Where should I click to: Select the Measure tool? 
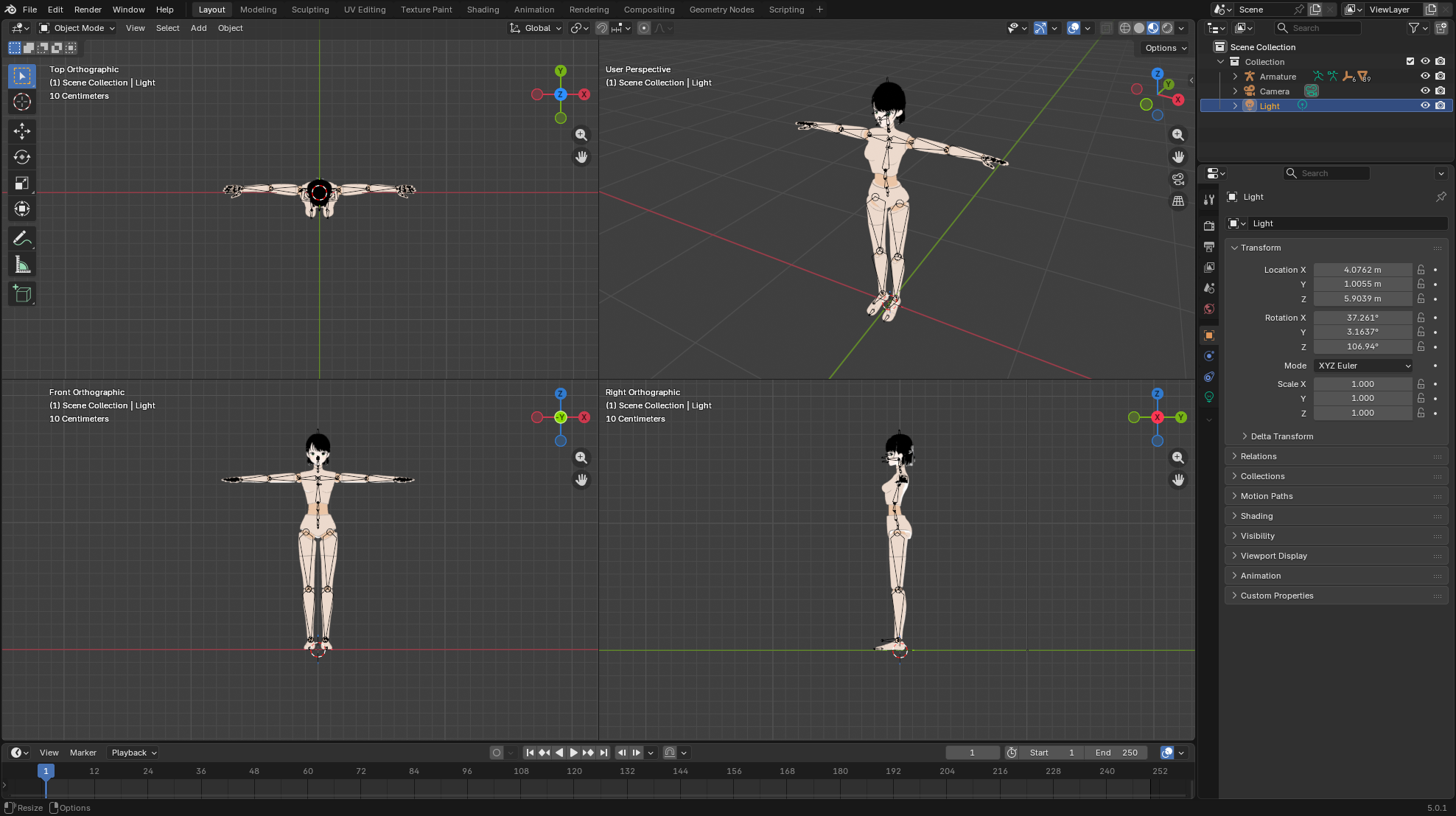[22, 265]
